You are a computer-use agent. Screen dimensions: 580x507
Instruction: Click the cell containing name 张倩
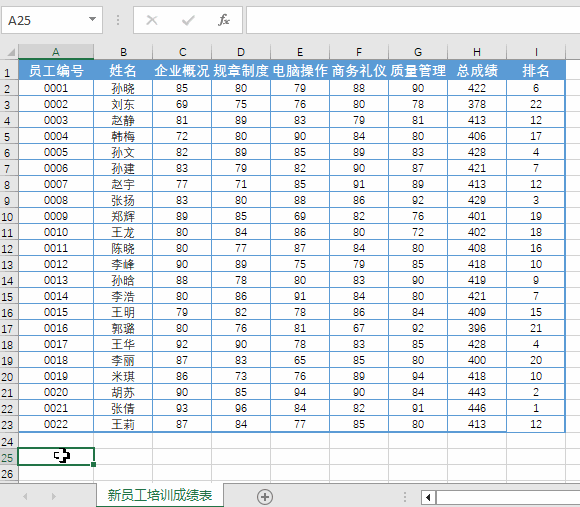(123, 408)
